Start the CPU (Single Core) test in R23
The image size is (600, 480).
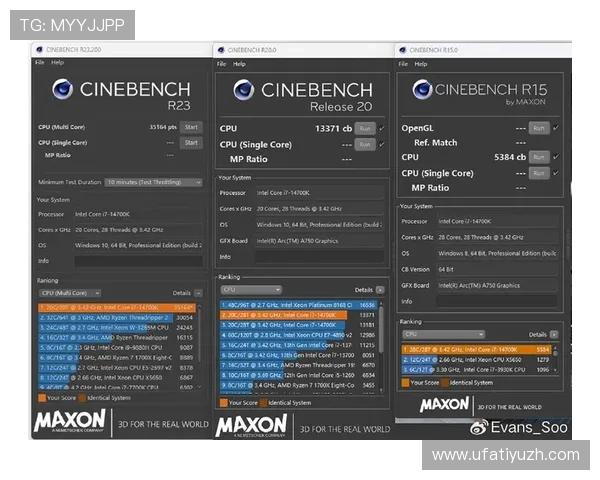191,143
